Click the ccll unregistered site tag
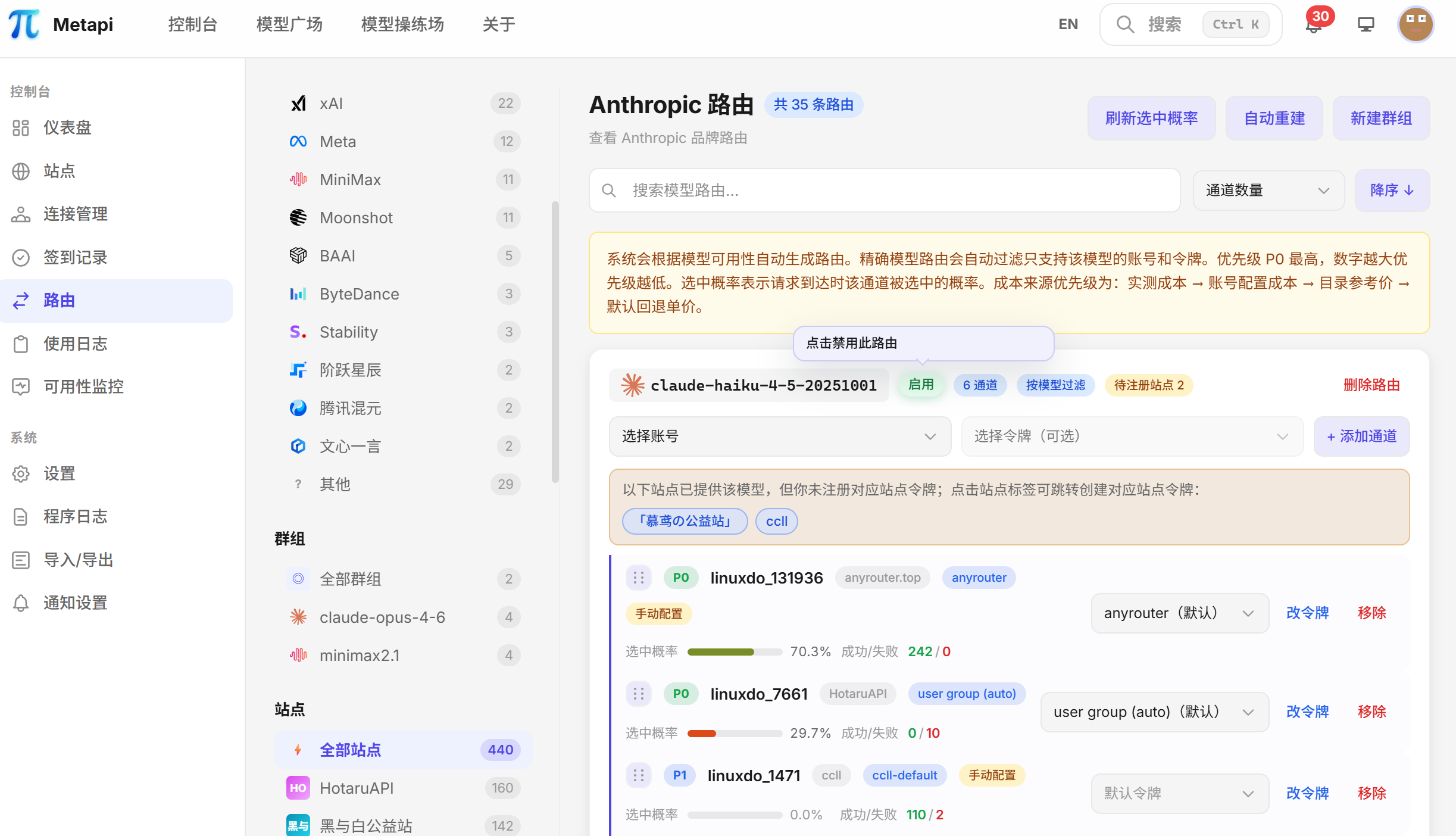This screenshot has width=1456, height=836. click(776, 522)
